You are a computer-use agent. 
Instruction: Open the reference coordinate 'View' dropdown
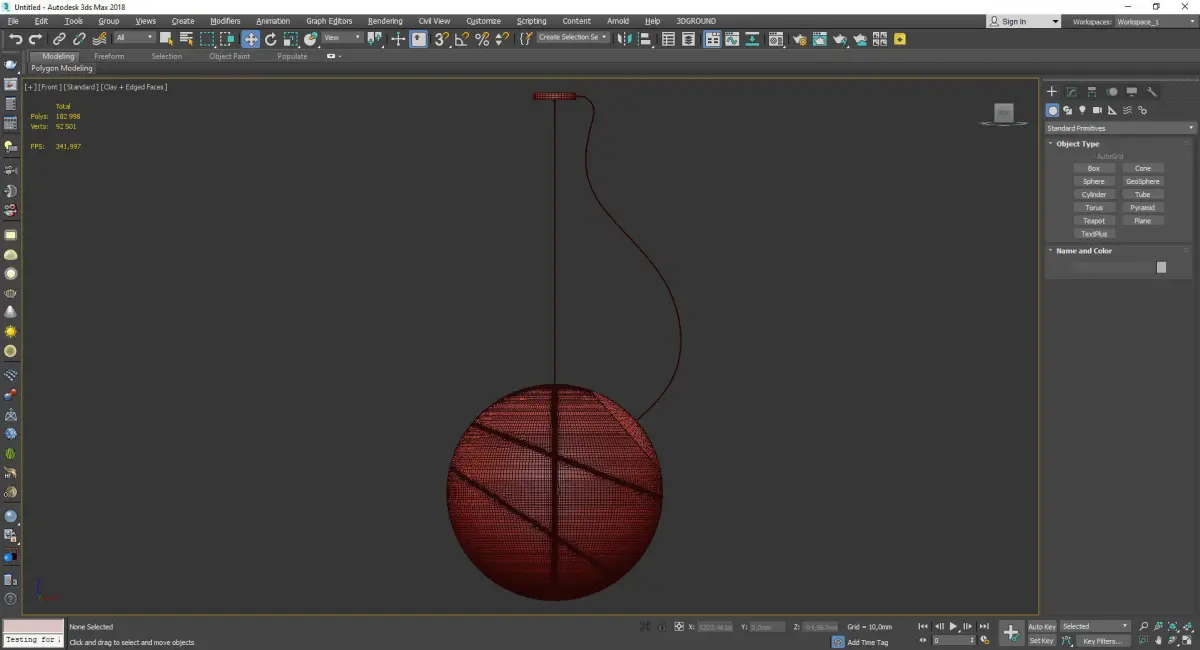pyautogui.click(x=342, y=38)
